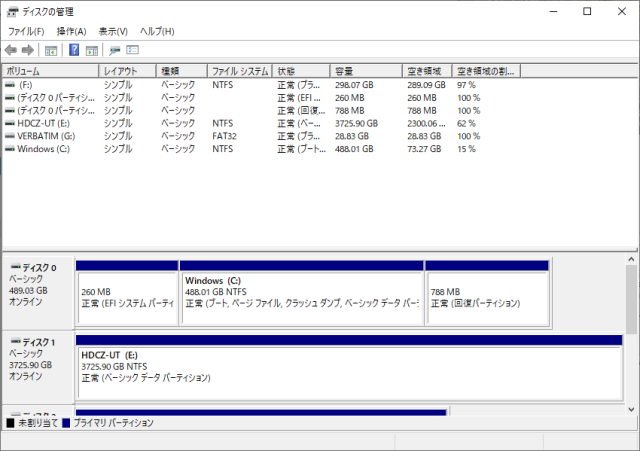This screenshot has width=640, height=451.
Task: Select the (F:) volume name
Action: pos(25,85)
